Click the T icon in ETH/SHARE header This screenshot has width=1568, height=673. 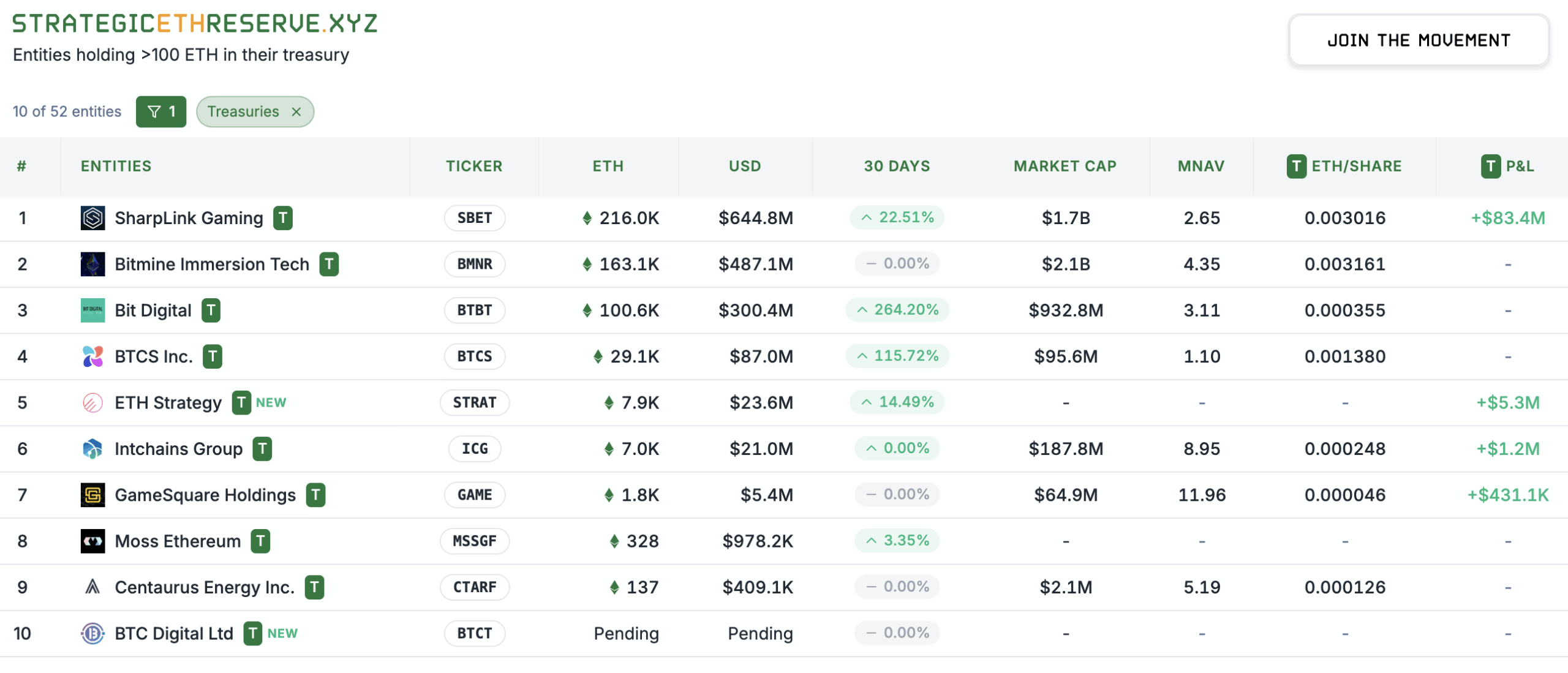pyautogui.click(x=1296, y=166)
